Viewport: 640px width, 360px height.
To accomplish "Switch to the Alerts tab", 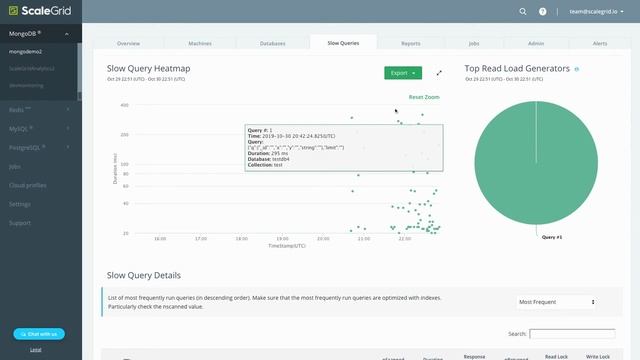I will coord(600,43).
